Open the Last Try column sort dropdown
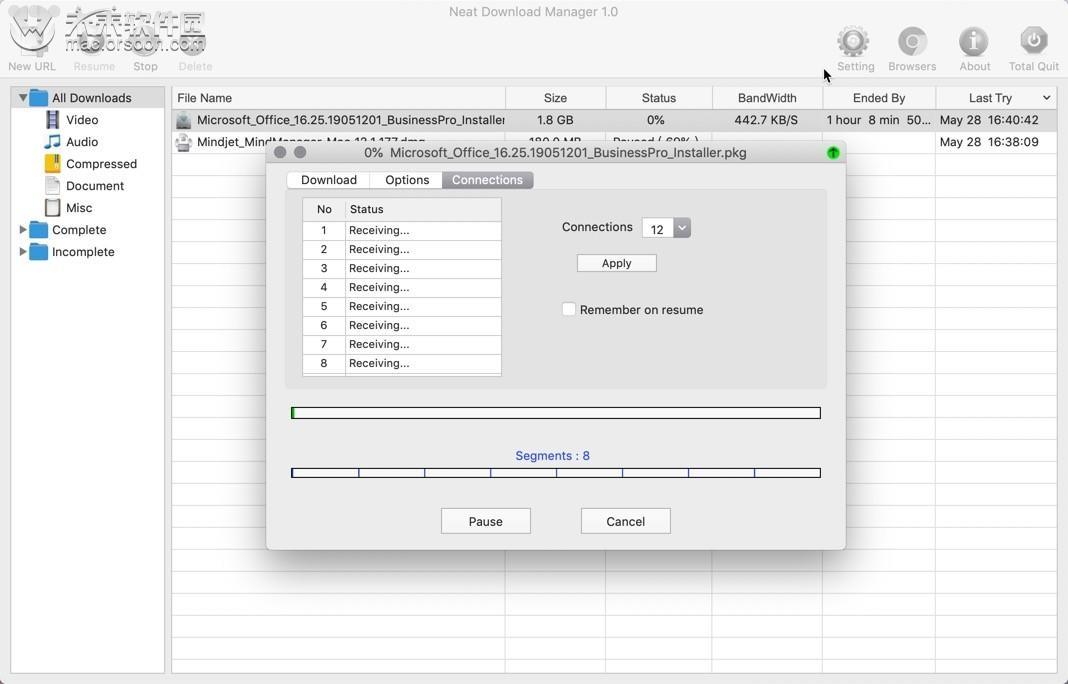This screenshot has height=684, width=1068. 1046,97
